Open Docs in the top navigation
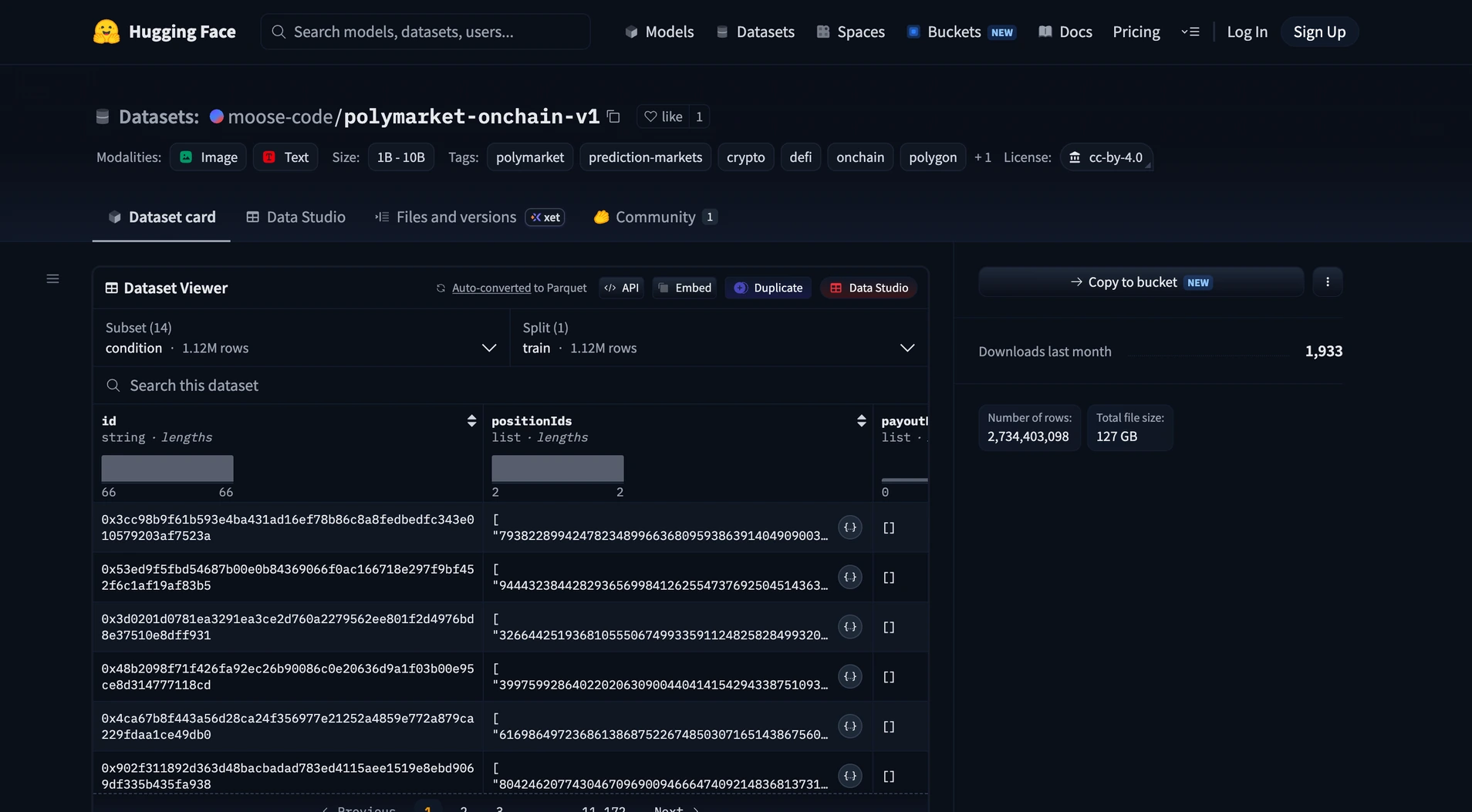The height and width of the screenshot is (812, 1472). coord(1065,32)
